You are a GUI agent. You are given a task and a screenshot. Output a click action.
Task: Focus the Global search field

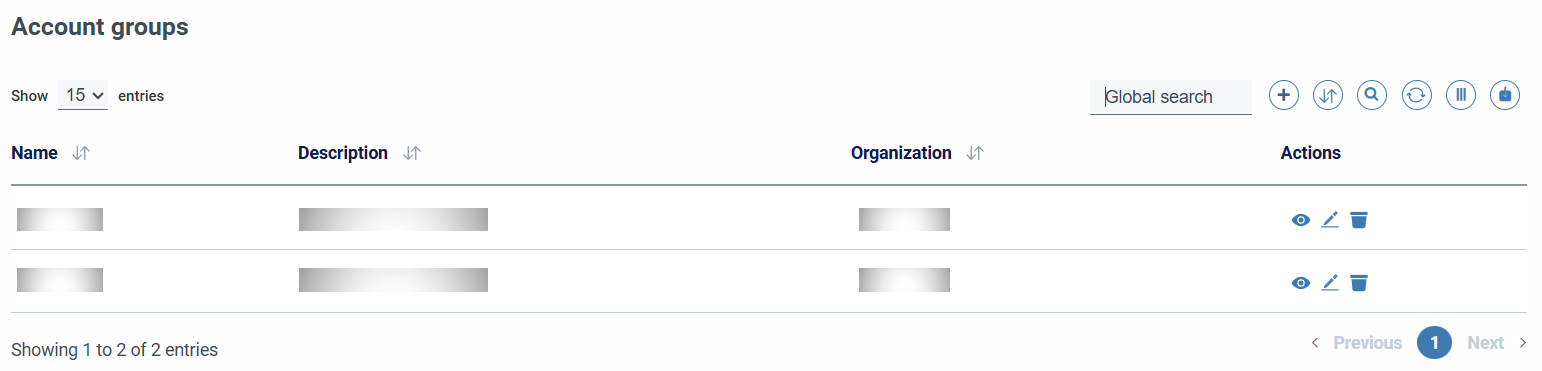pyautogui.click(x=1170, y=97)
